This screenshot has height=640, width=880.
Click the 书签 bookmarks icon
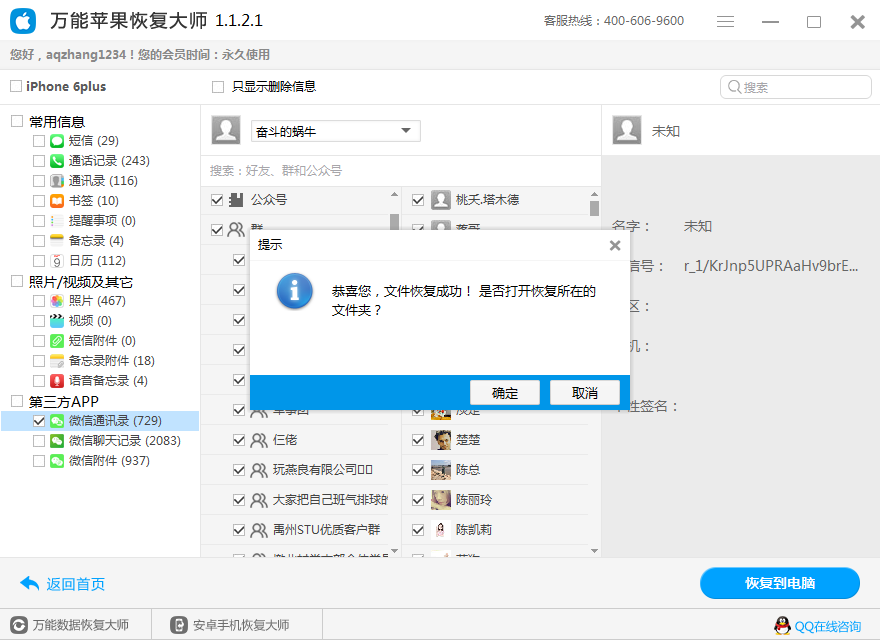tap(57, 200)
